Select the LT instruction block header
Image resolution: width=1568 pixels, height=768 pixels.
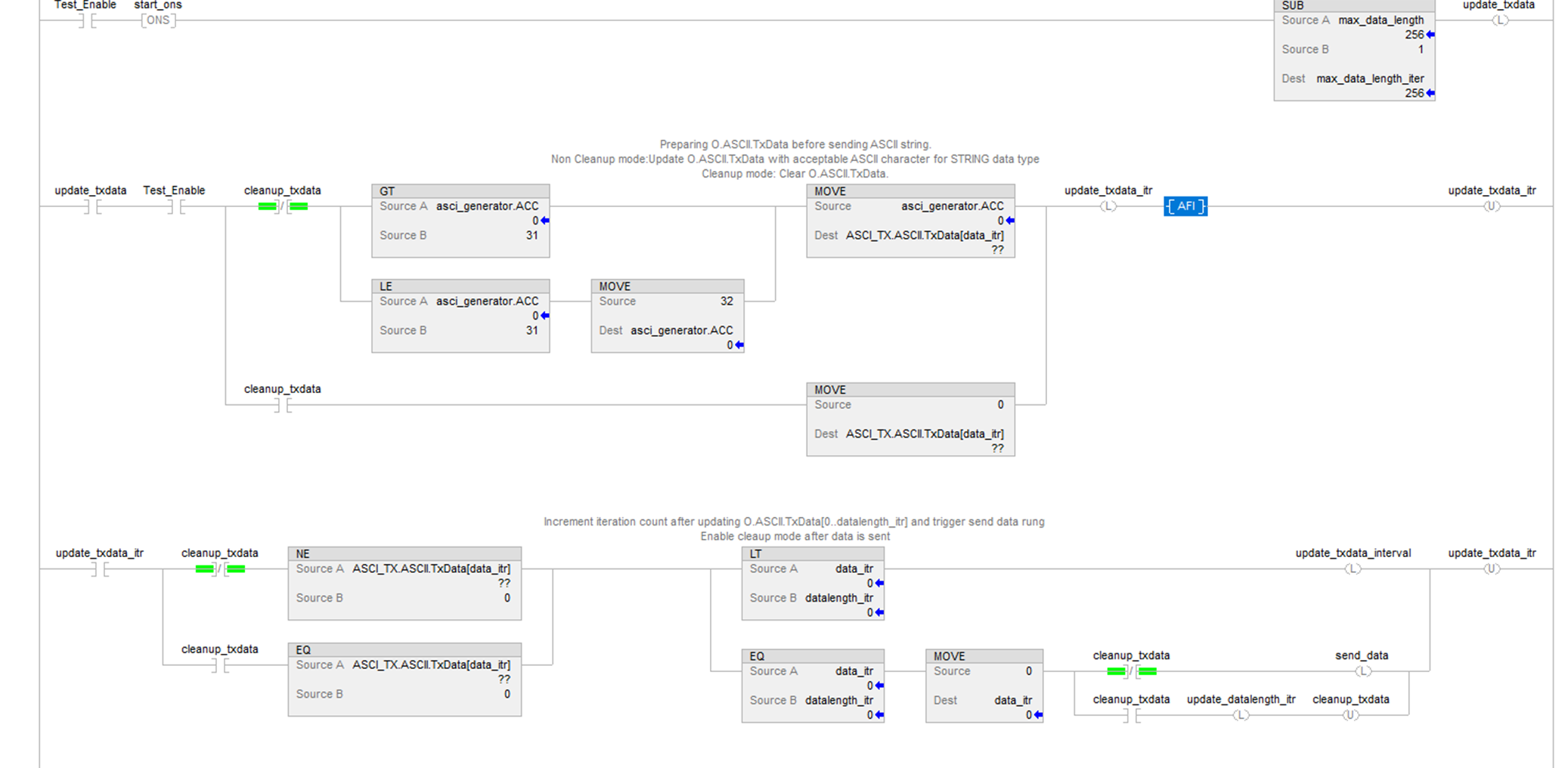[813, 554]
